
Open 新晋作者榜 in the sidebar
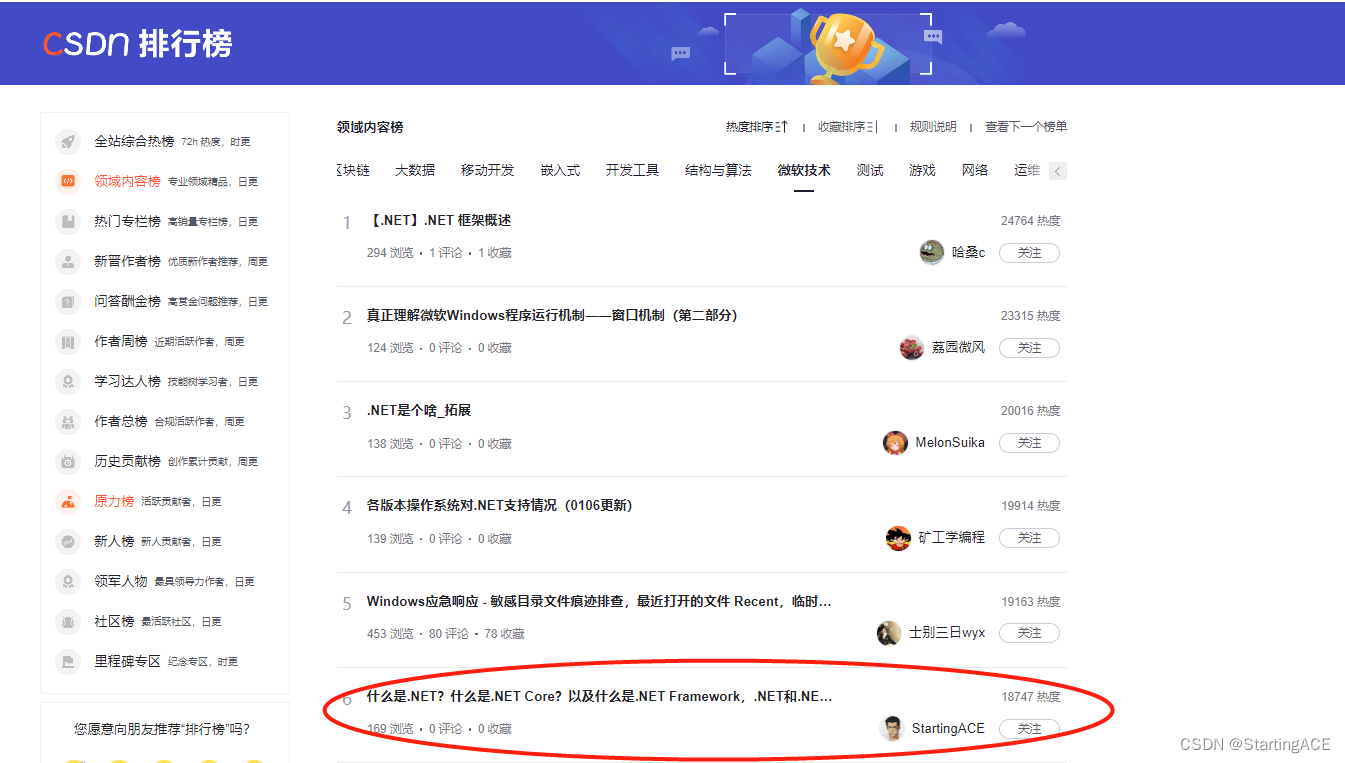pos(127,261)
